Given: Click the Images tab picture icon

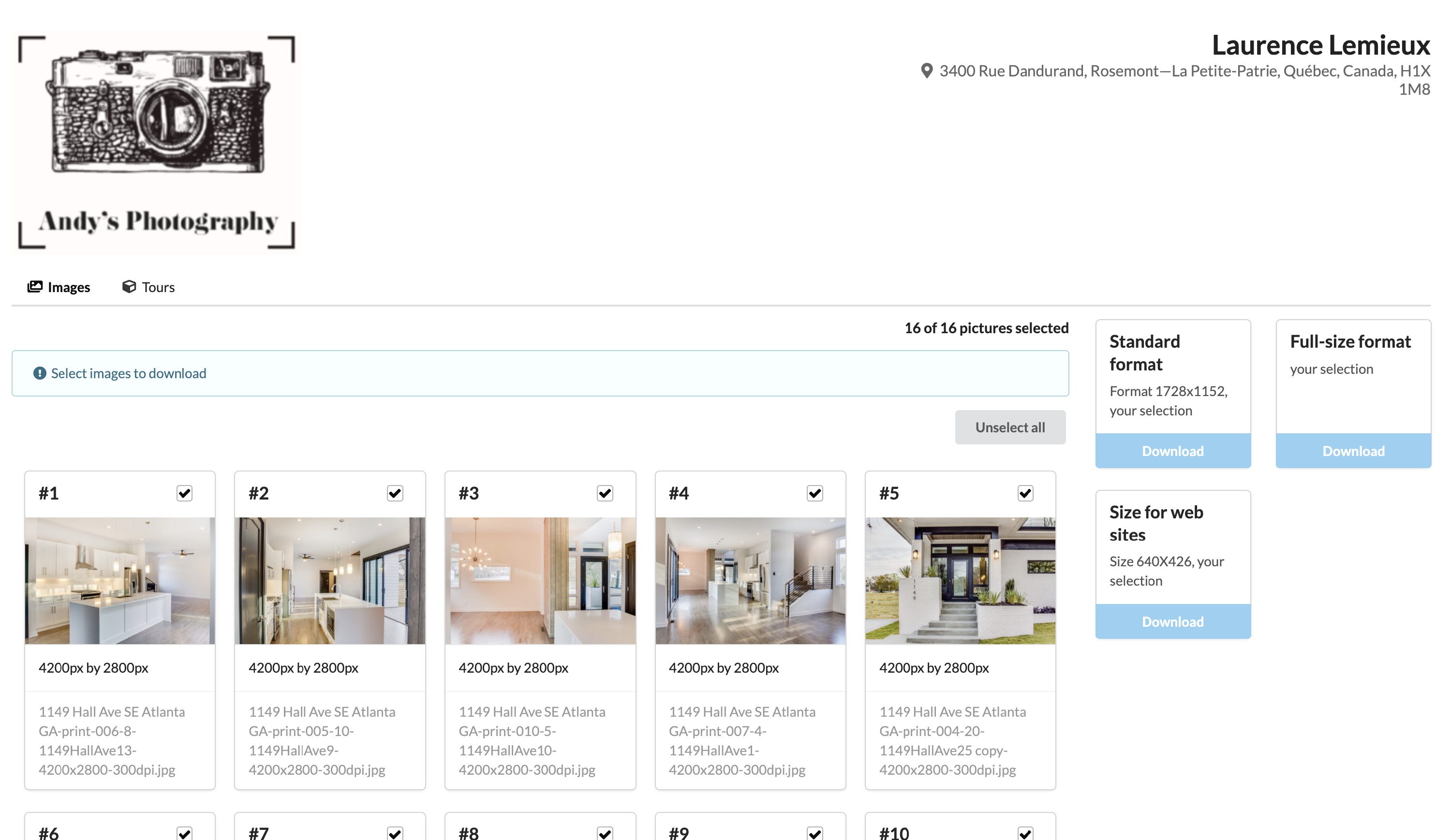Looking at the screenshot, I should tap(35, 287).
